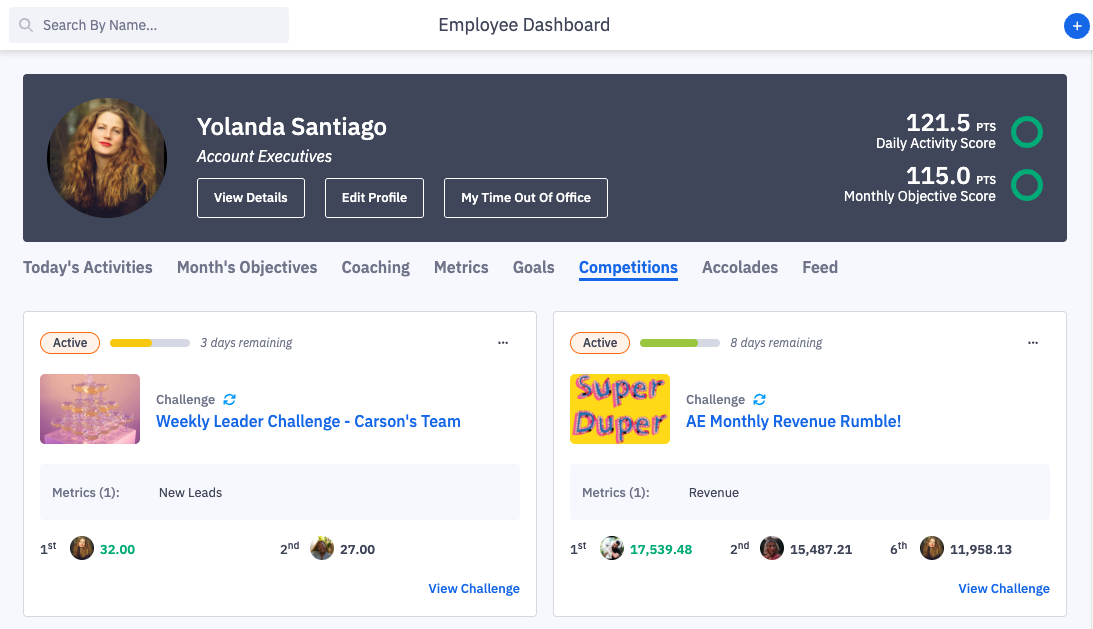Open the Weekly Leader Challenge options menu
The image size is (1093, 629).
pos(503,343)
